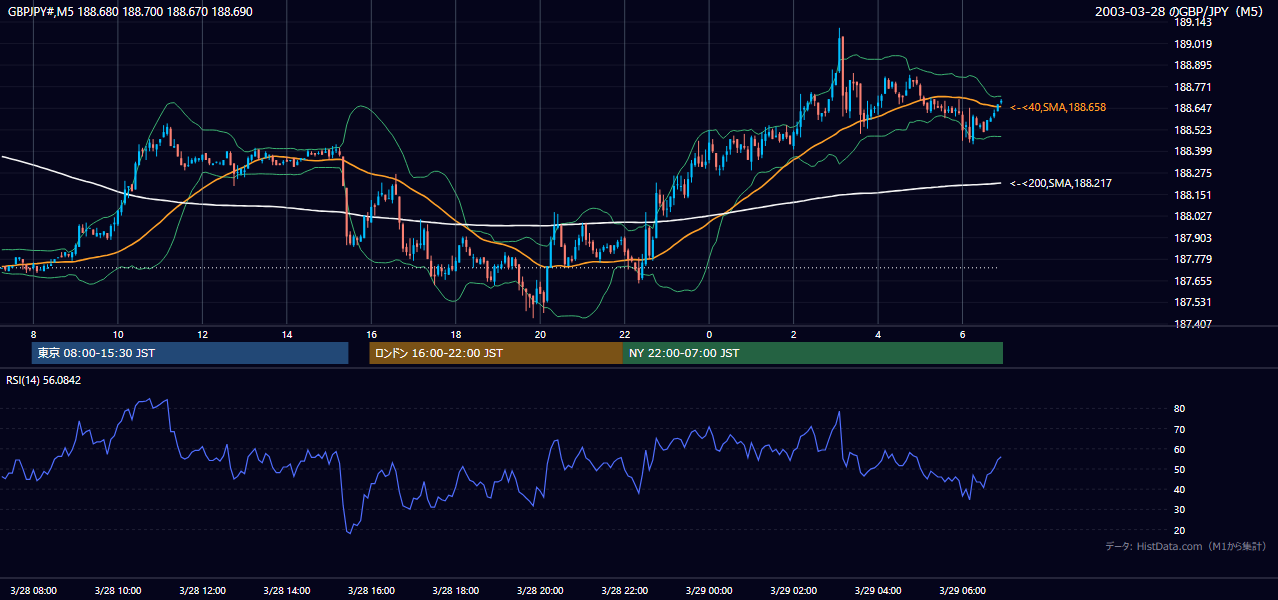Click the 3/29 04:00 time axis label
Image resolution: width=1278 pixels, height=600 pixels.
[878, 591]
